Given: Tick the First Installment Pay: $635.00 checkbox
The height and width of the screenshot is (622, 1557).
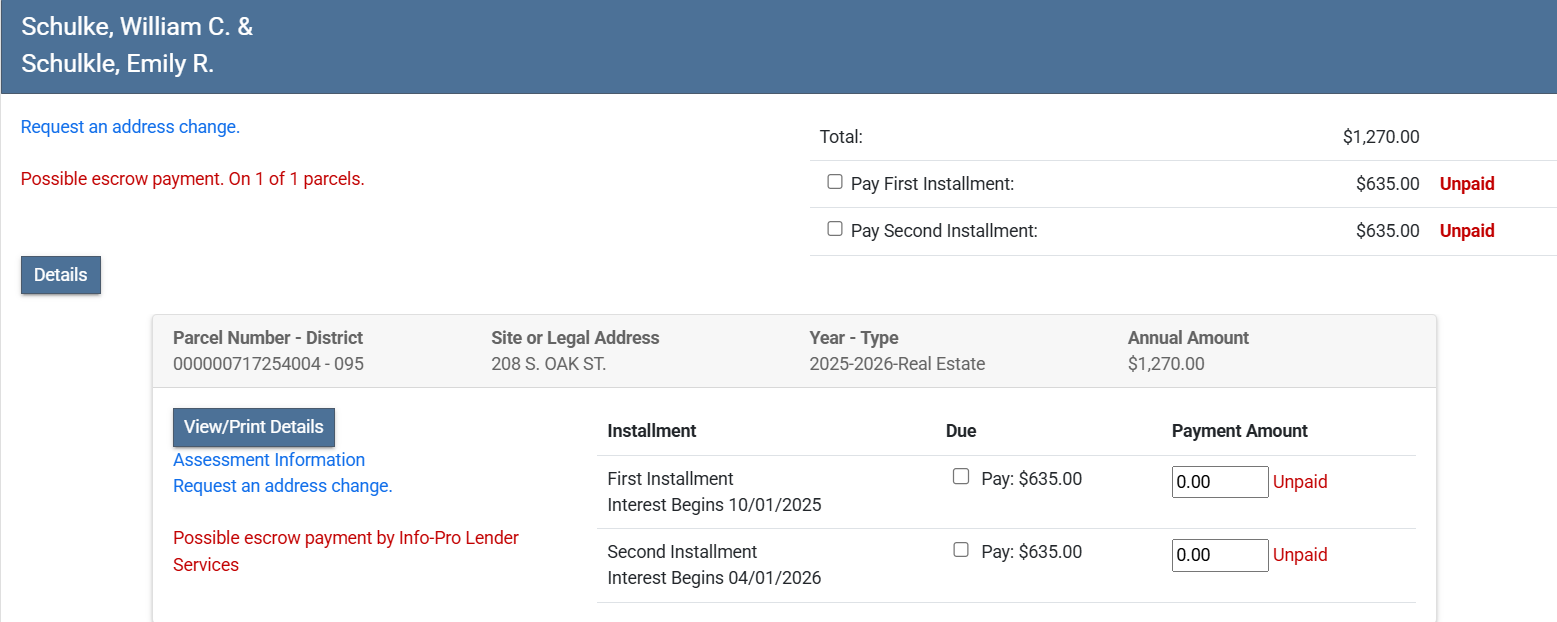Looking at the screenshot, I should 961,477.
